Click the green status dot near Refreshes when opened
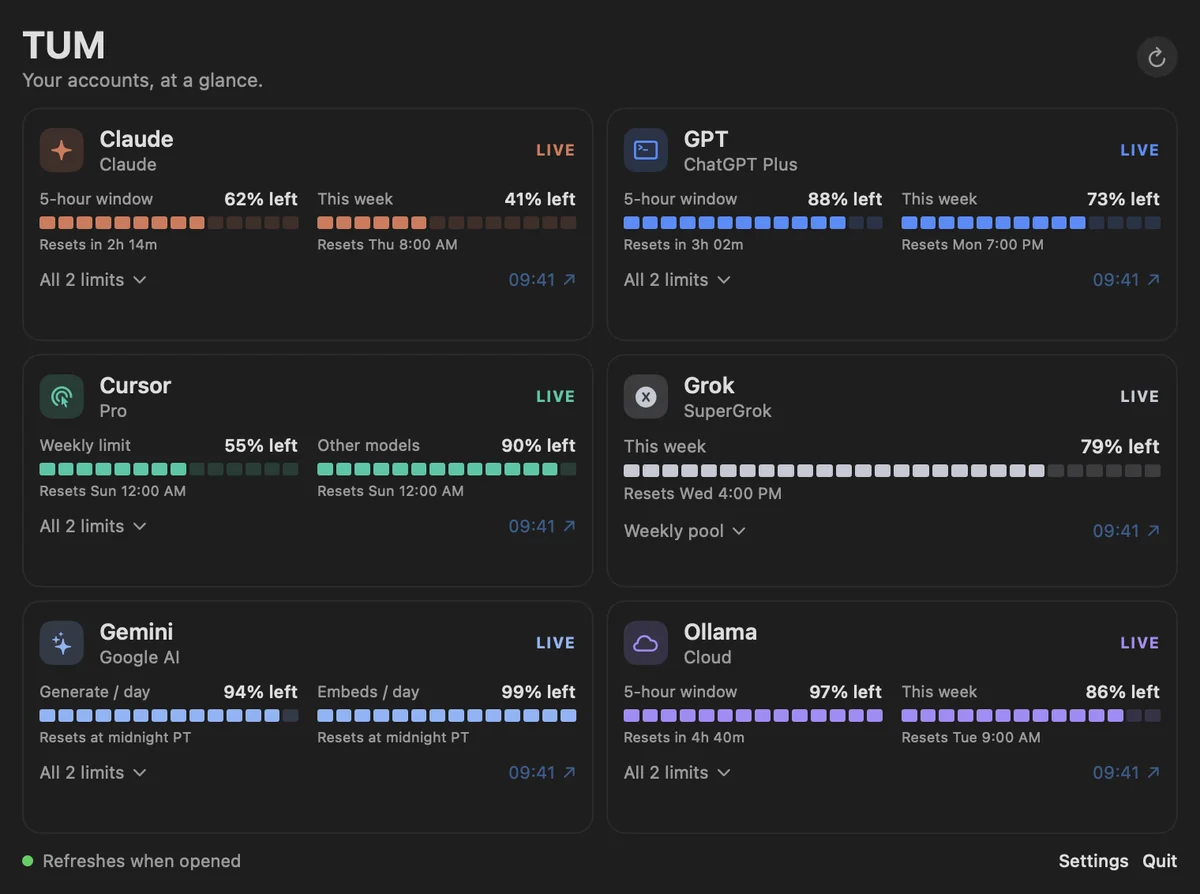This screenshot has height=894, width=1200. point(28,861)
